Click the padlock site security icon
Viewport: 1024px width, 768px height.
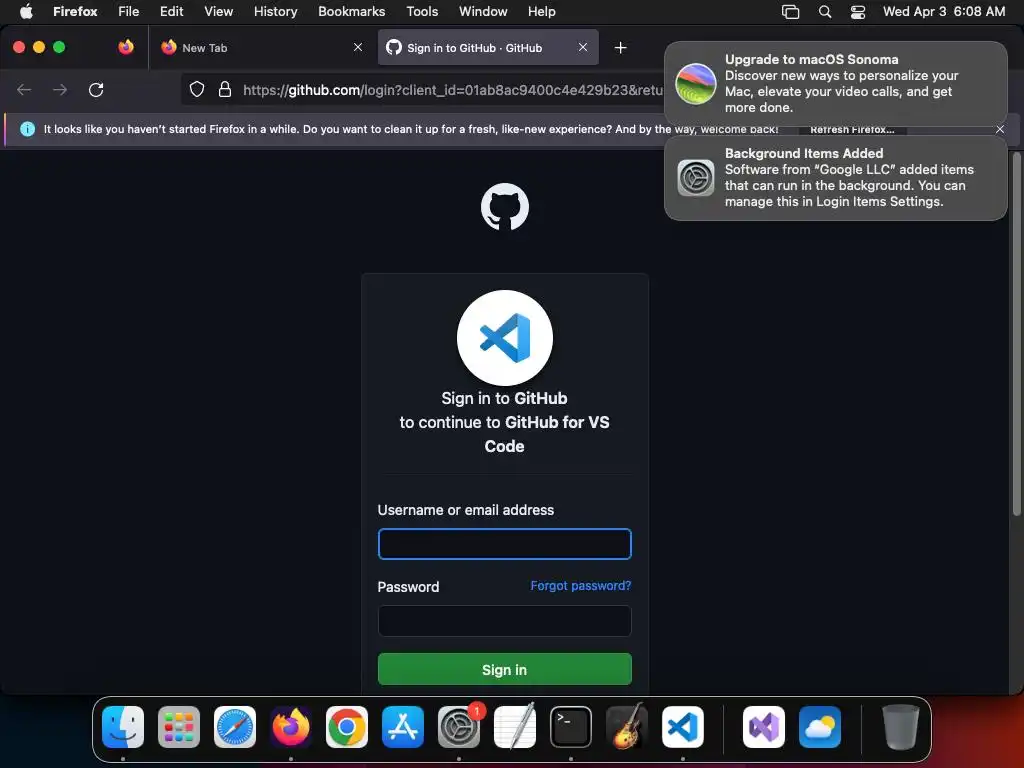(x=225, y=89)
